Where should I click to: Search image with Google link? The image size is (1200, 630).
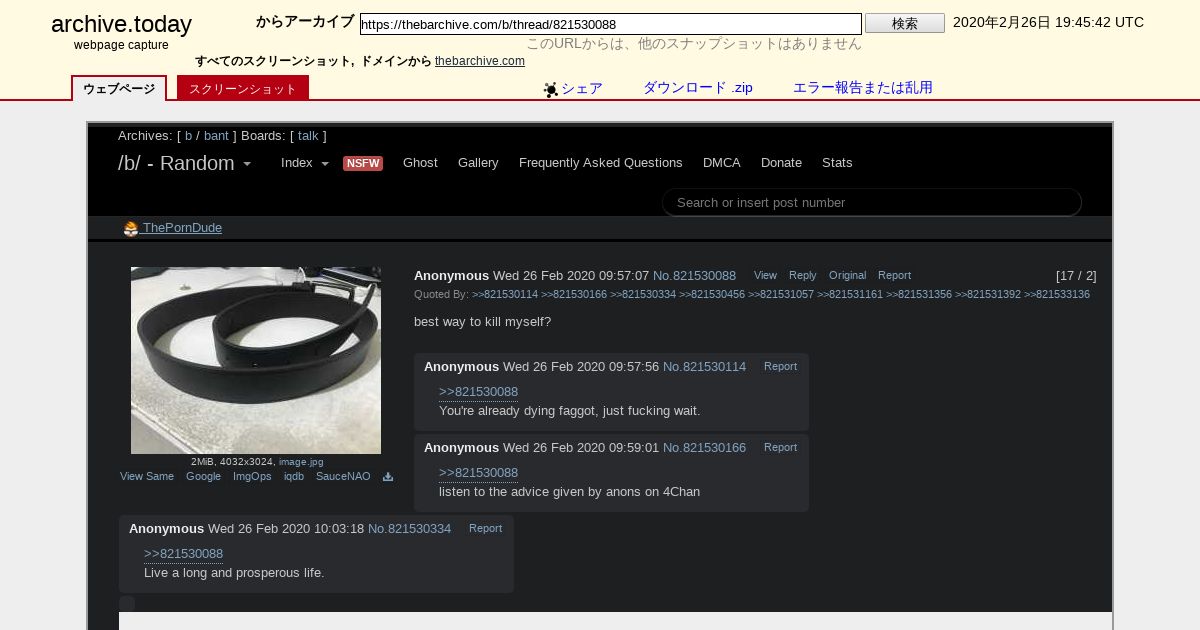pos(203,477)
